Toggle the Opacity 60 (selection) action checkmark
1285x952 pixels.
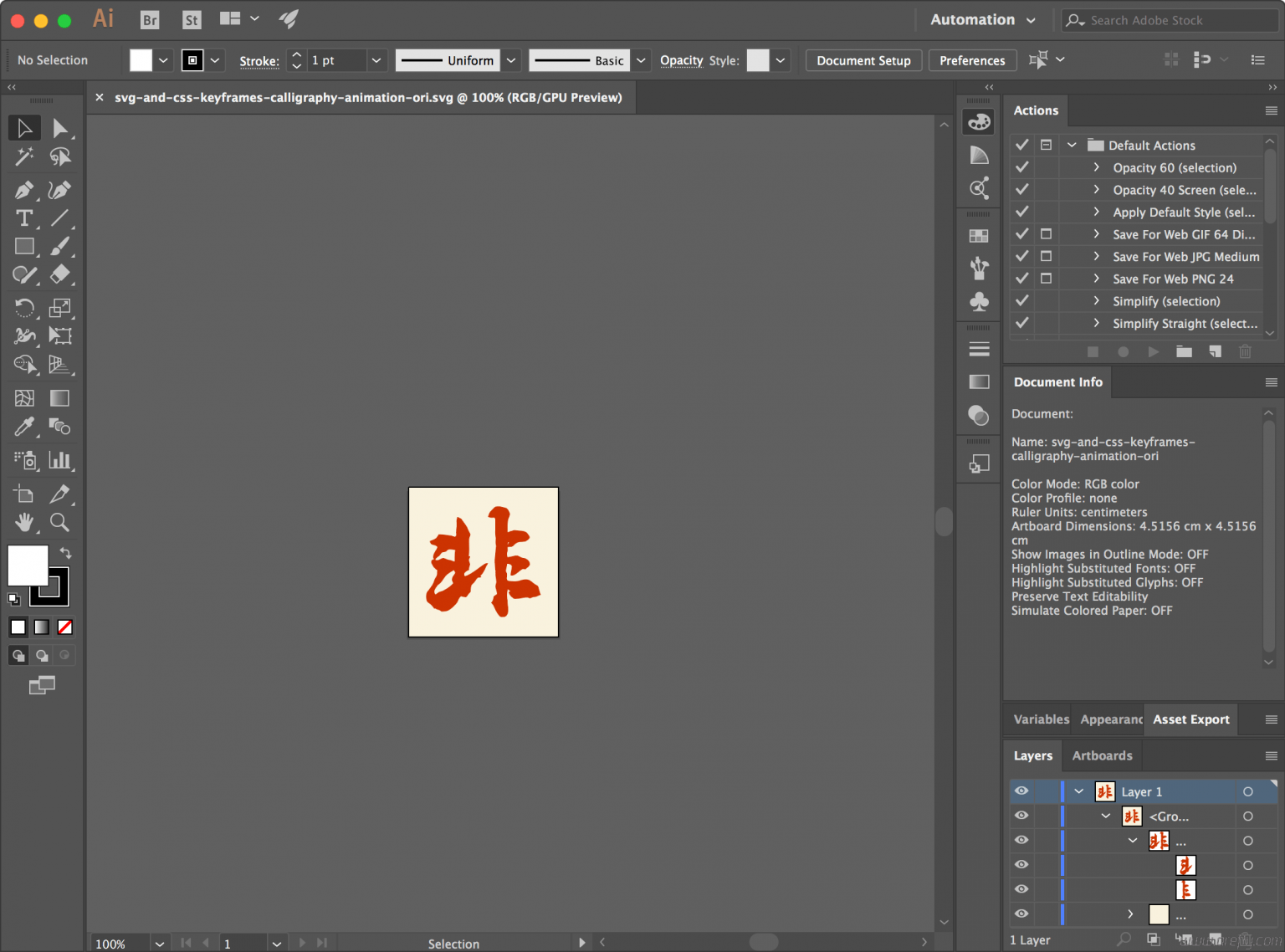(1021, 167)
